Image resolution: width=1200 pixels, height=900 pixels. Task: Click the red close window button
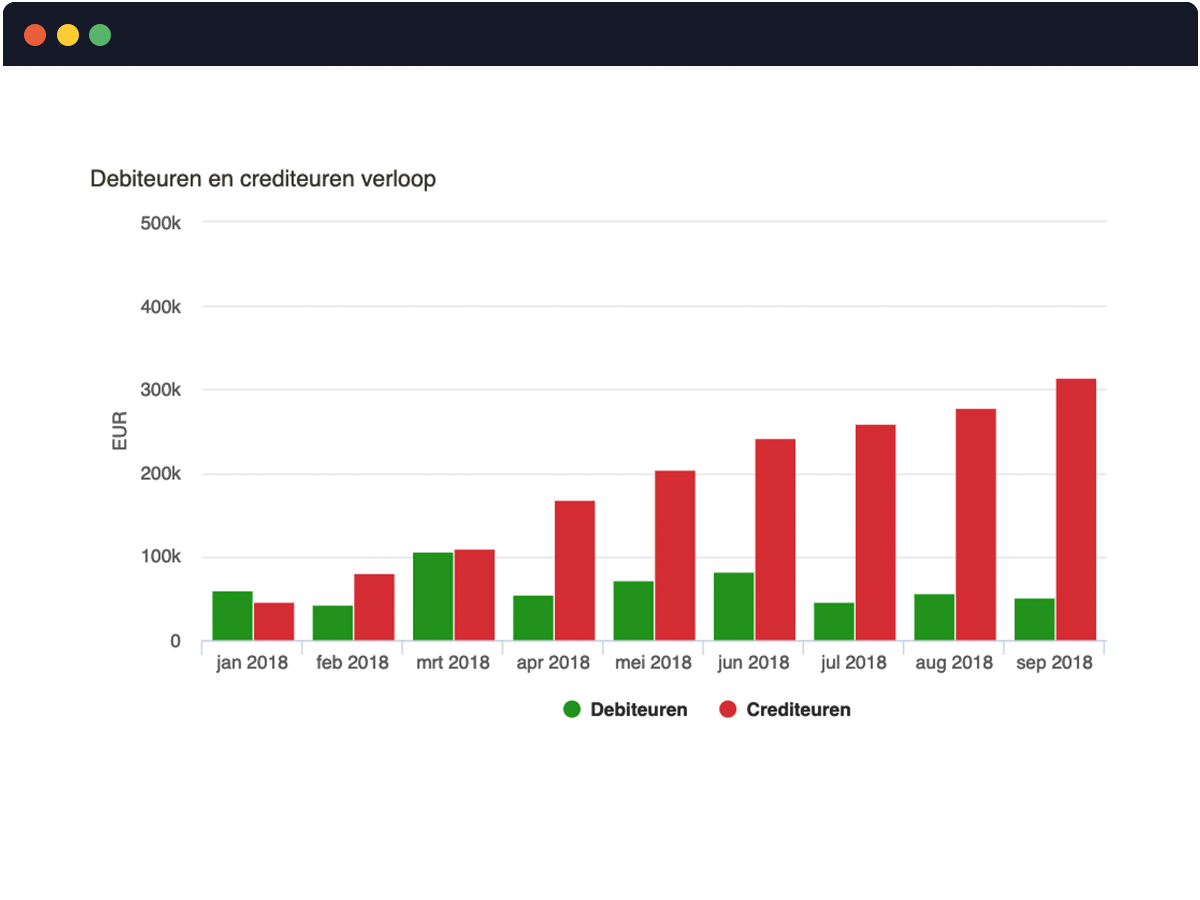click(35, 35)
